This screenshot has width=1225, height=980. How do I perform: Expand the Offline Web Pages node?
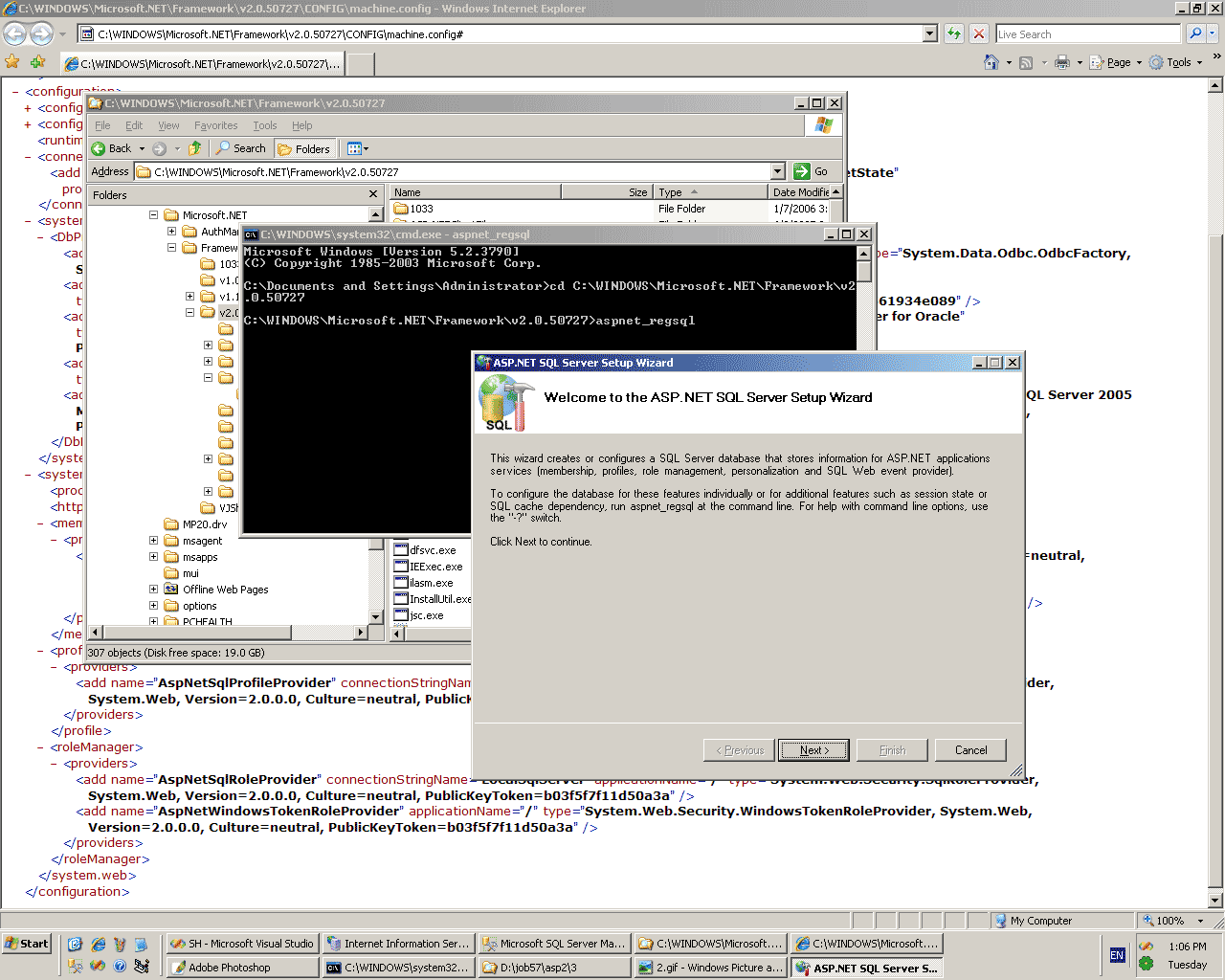pyautogui.click(x=153, y=590)
